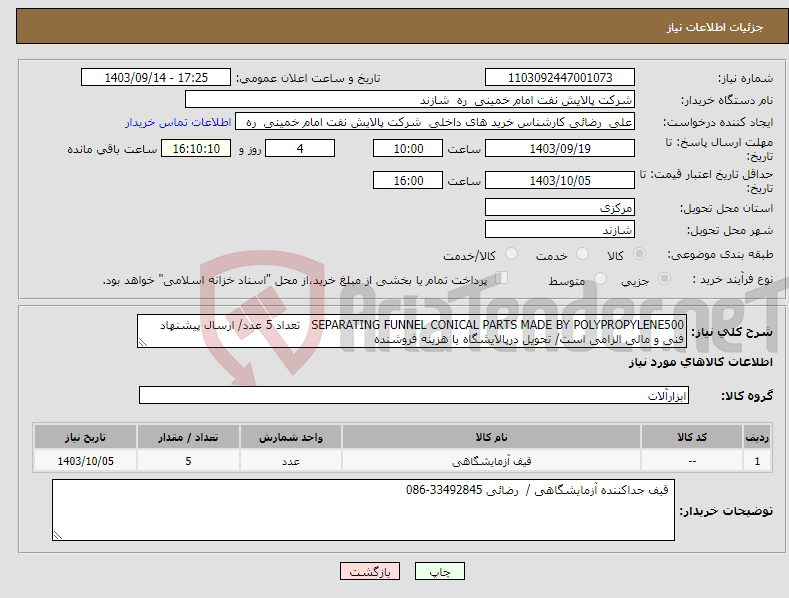
Task: Click the کد کالا column header
Action: [x=692, y=437]
